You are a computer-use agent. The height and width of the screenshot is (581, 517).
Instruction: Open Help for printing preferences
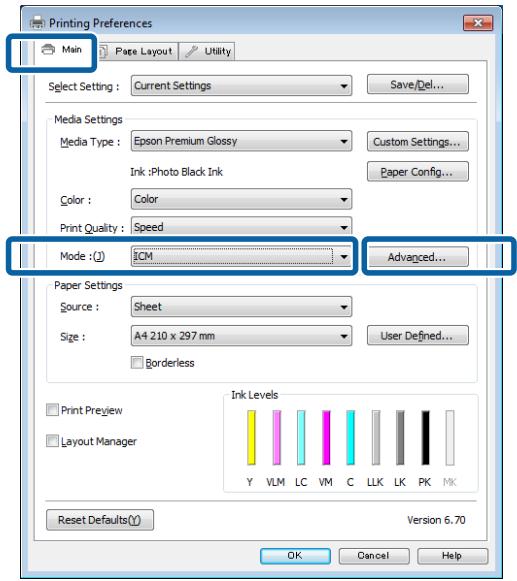pos(452,556)
